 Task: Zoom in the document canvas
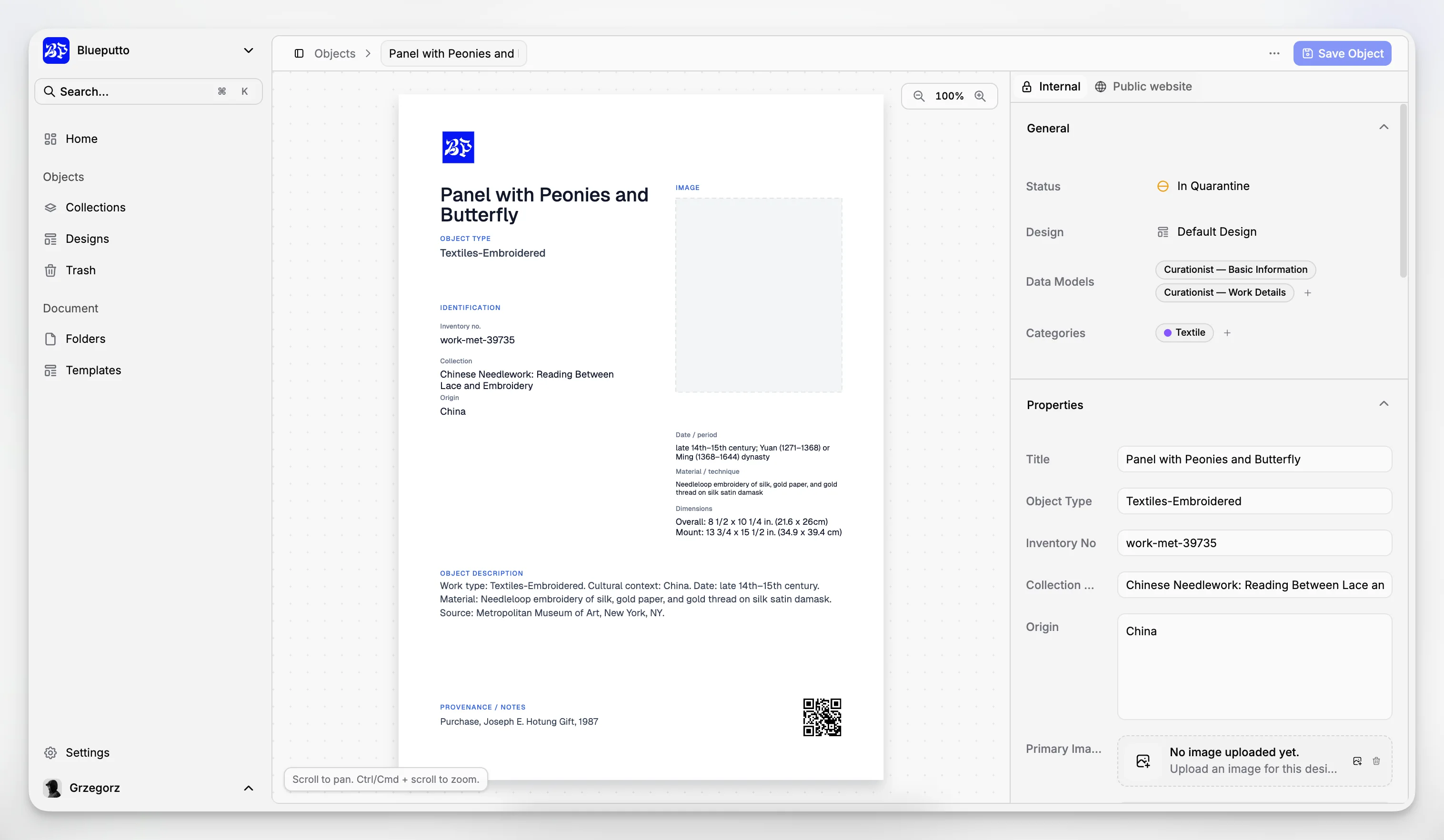(980, 96)
